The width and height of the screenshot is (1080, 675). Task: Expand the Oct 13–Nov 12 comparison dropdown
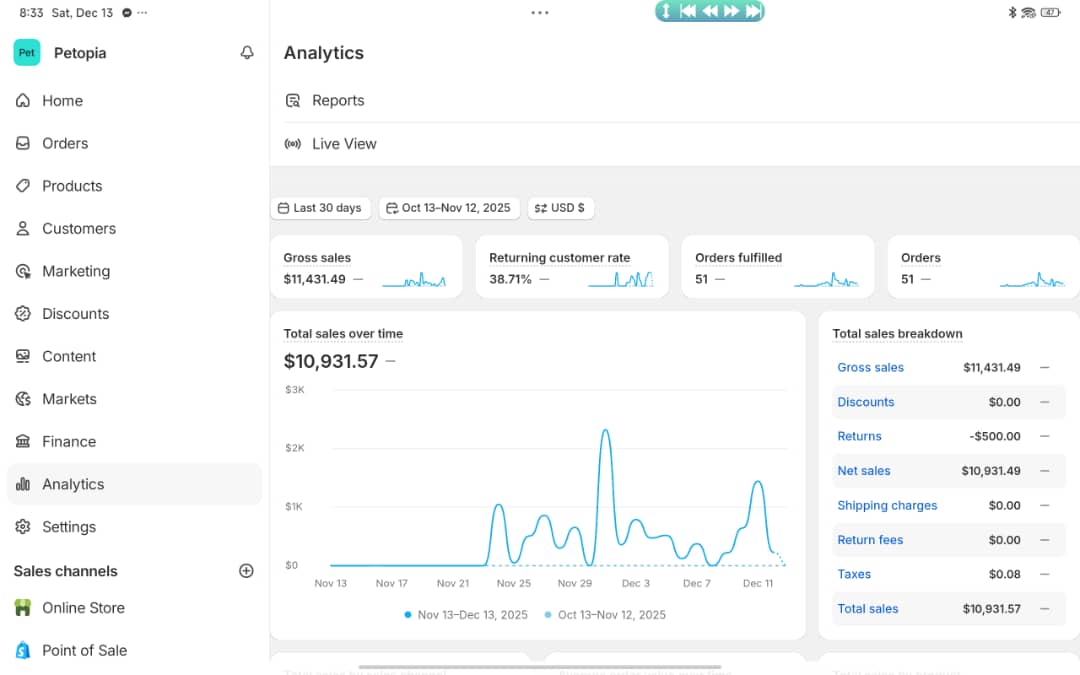click(x=448, y=208)
